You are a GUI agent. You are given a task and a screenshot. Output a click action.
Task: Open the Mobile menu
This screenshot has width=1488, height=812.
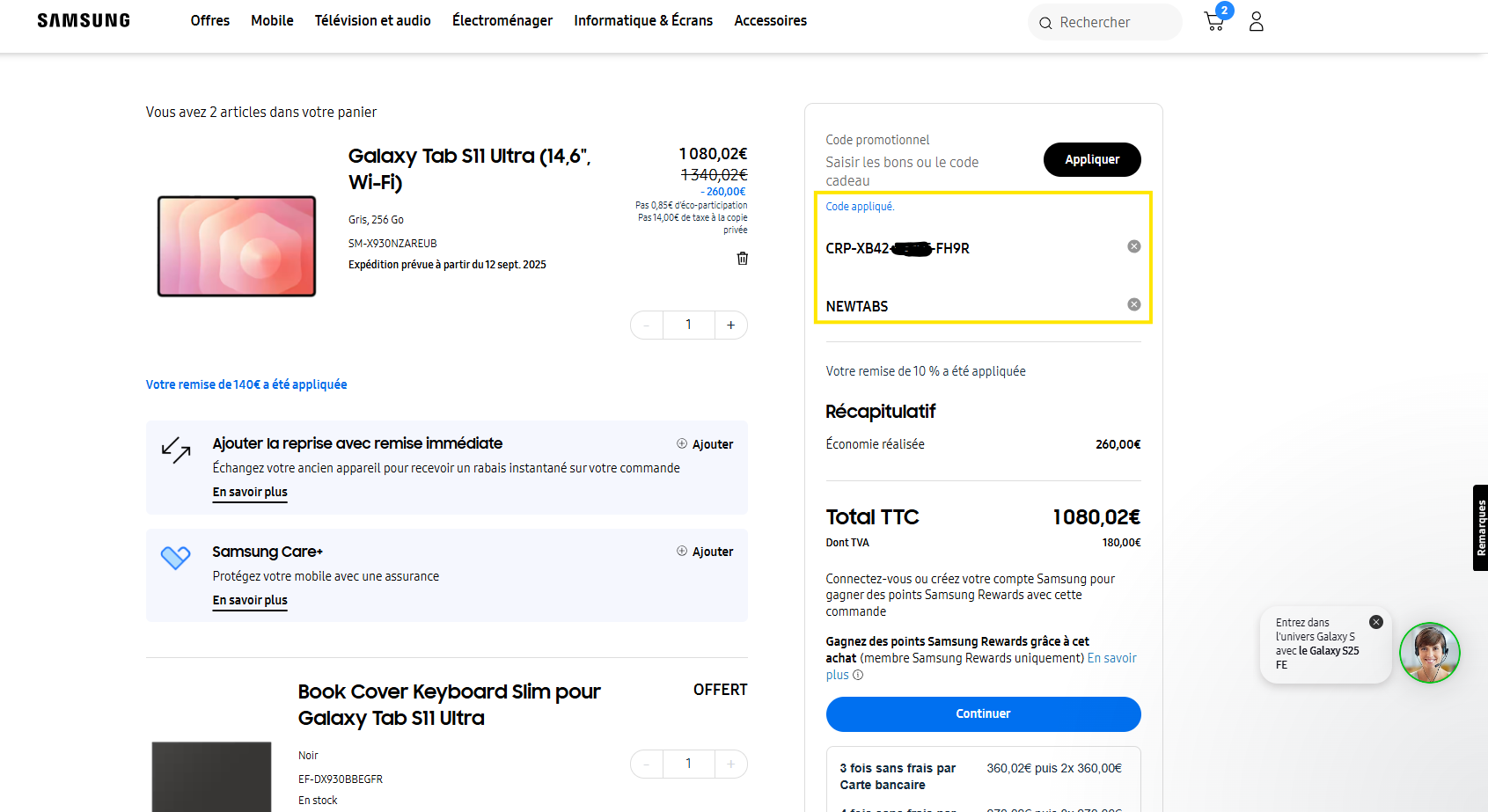[x=272, y=20]
